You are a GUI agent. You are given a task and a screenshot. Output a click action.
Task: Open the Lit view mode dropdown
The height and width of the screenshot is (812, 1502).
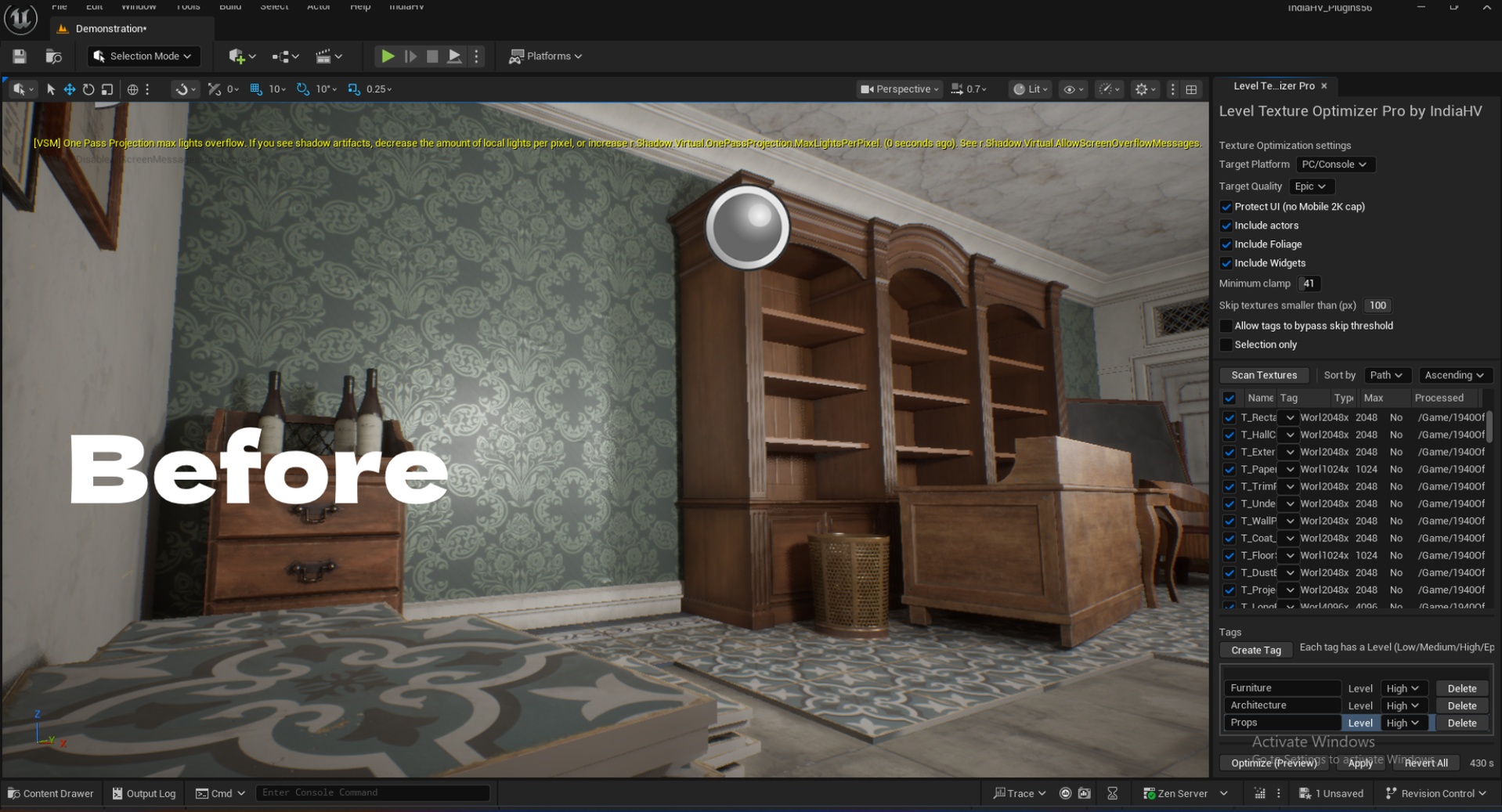pos(1030,89)
